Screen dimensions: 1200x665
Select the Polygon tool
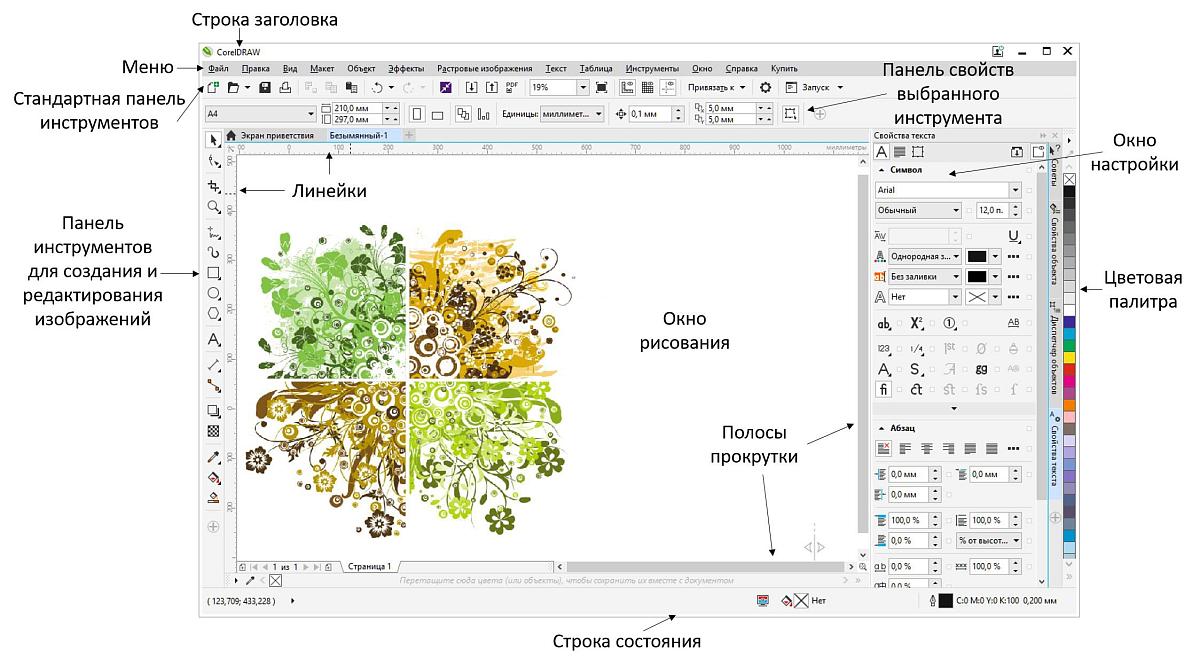click(213, 314)
